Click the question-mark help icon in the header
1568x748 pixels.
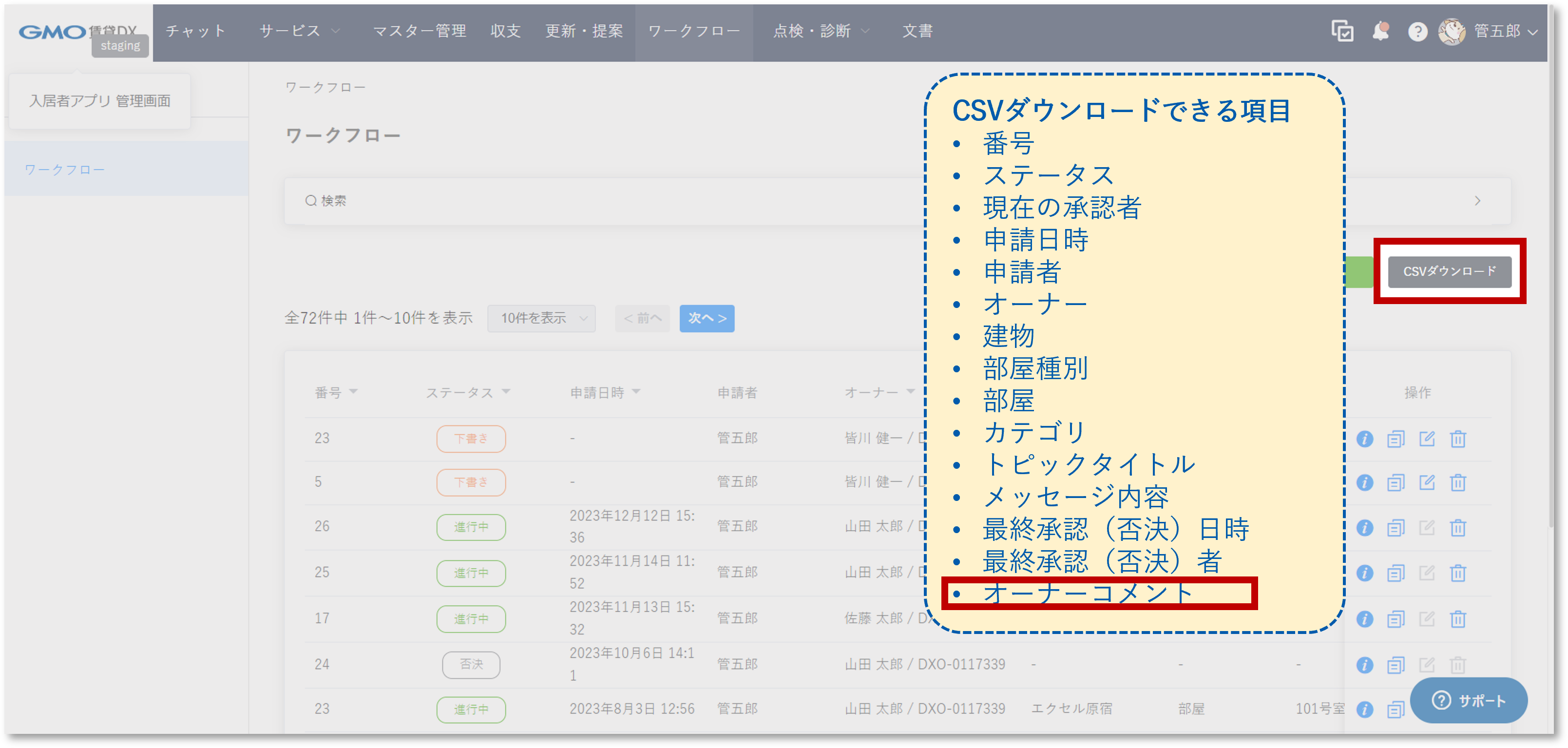(1417, 32)
